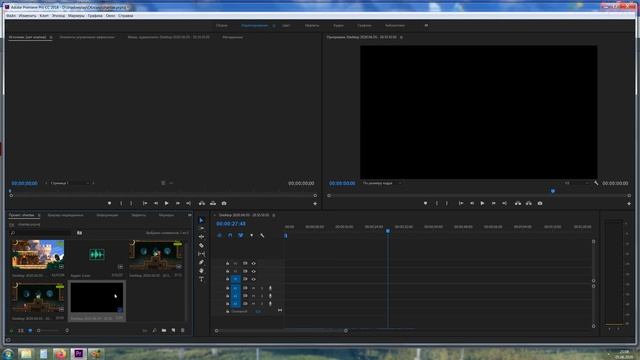This screenshot has height=360, width=640.
Task: Switch to Цвет workspace
Action: pyautogui.click(x=286, y=25)
